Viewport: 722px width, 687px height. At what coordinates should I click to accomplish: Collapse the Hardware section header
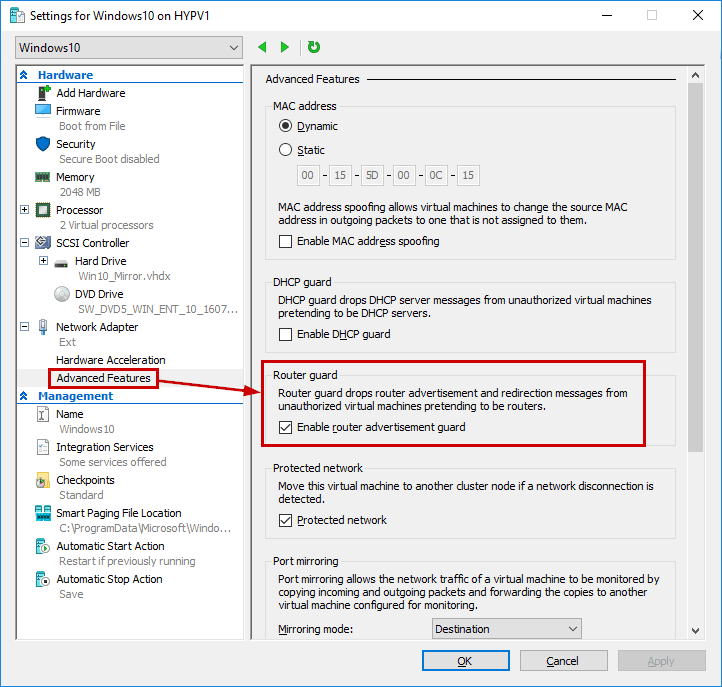(x=24, y=75)
